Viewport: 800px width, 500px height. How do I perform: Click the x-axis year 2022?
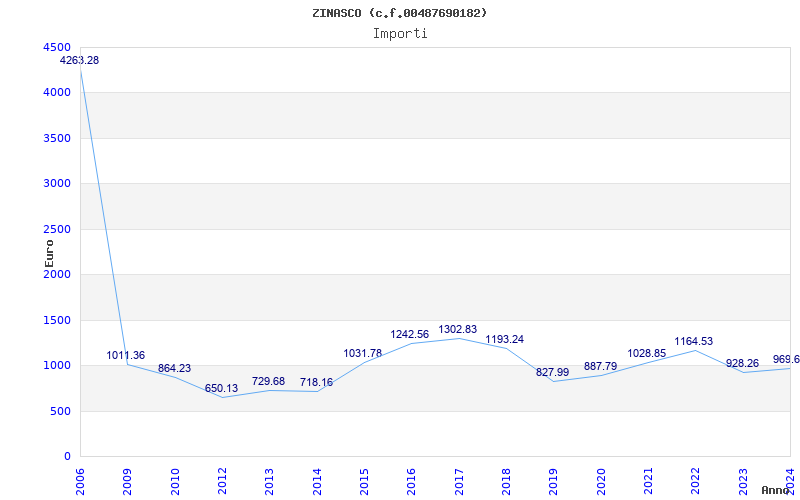(696, 481)
